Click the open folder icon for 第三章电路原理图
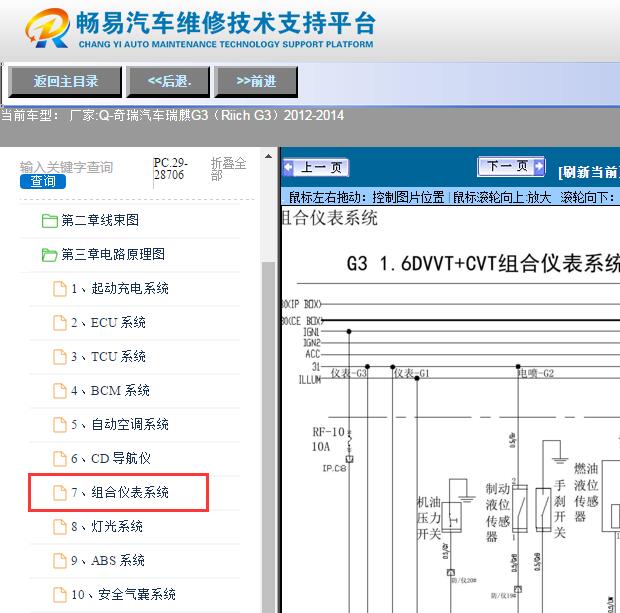The width and height of the screenshot is (620, 613). click(50, 255)
